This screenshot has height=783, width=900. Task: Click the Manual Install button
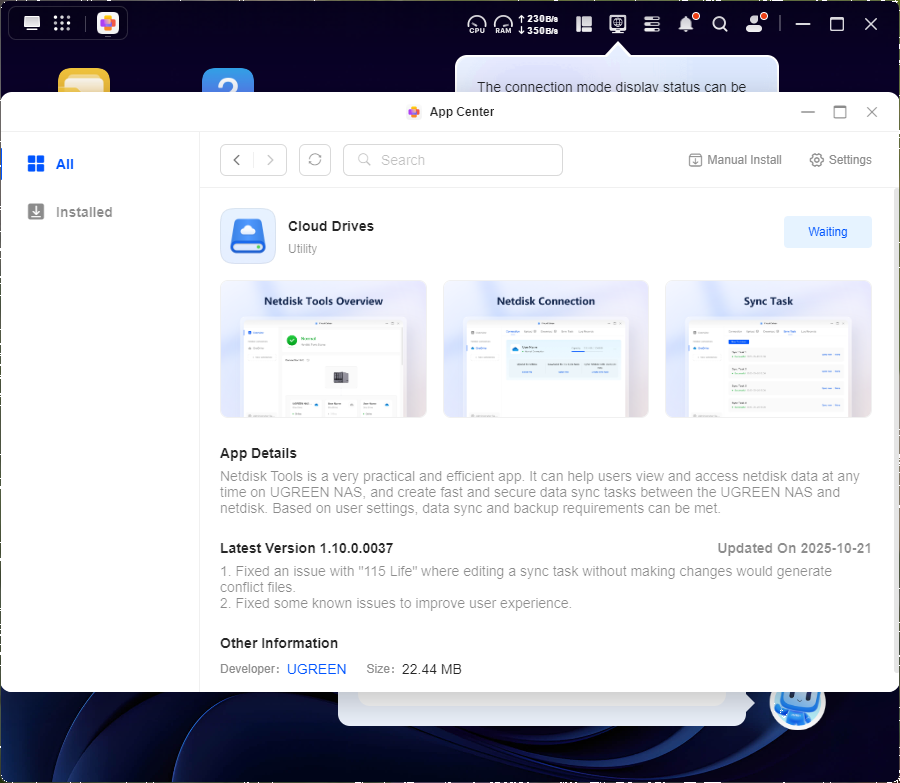tap(735, 160)
